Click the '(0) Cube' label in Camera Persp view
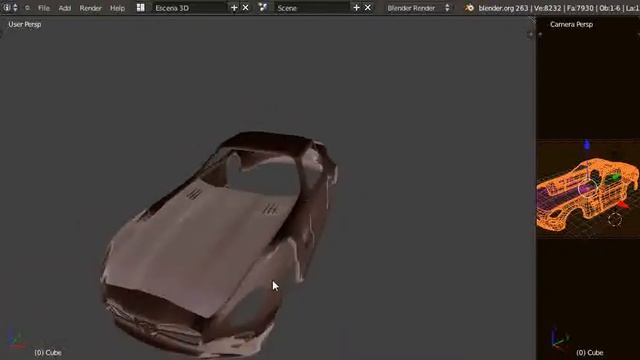 click(590, 352)
